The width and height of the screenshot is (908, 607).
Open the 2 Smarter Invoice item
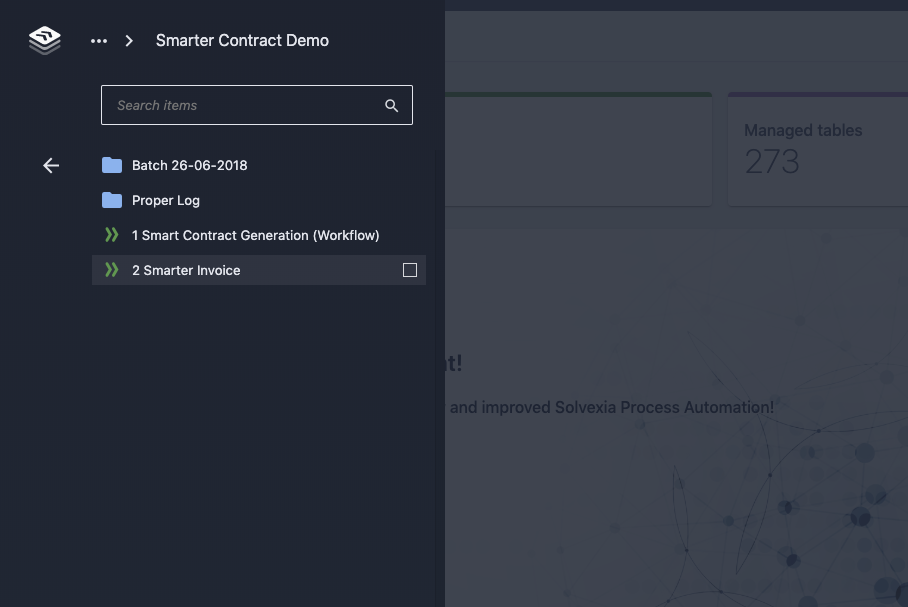click(x=186, y=270)
